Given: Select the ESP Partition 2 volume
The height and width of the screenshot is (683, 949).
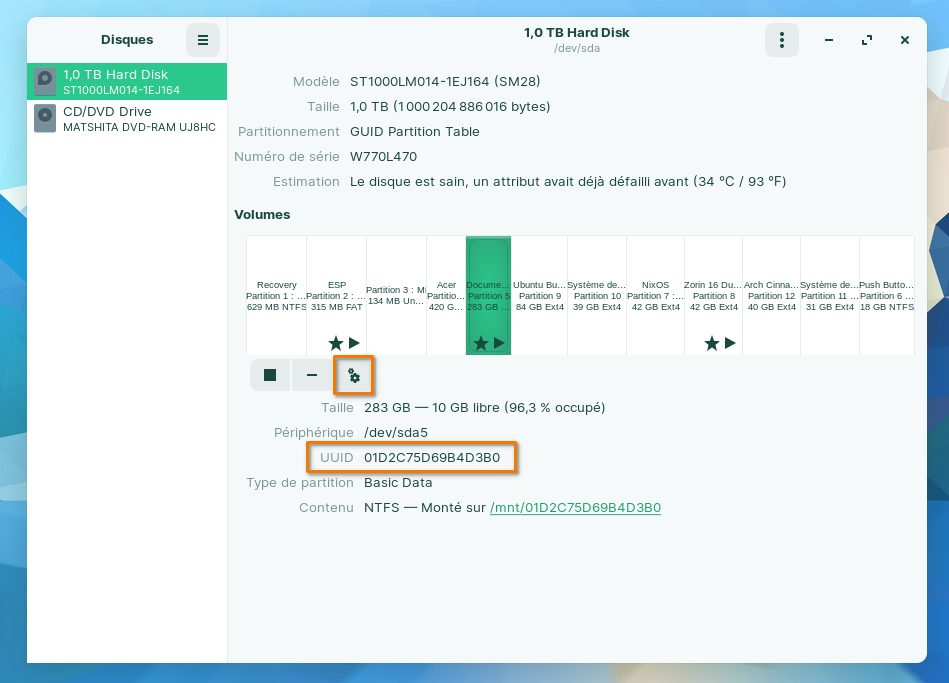Looking at the screenshot, I should coord(336,295).
